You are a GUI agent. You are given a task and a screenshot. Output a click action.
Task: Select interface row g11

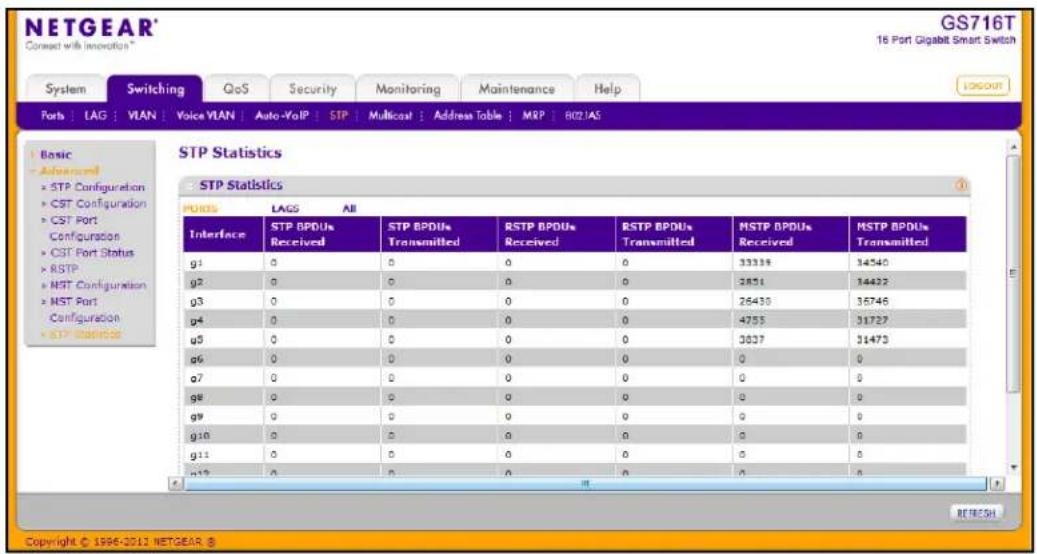575,456
